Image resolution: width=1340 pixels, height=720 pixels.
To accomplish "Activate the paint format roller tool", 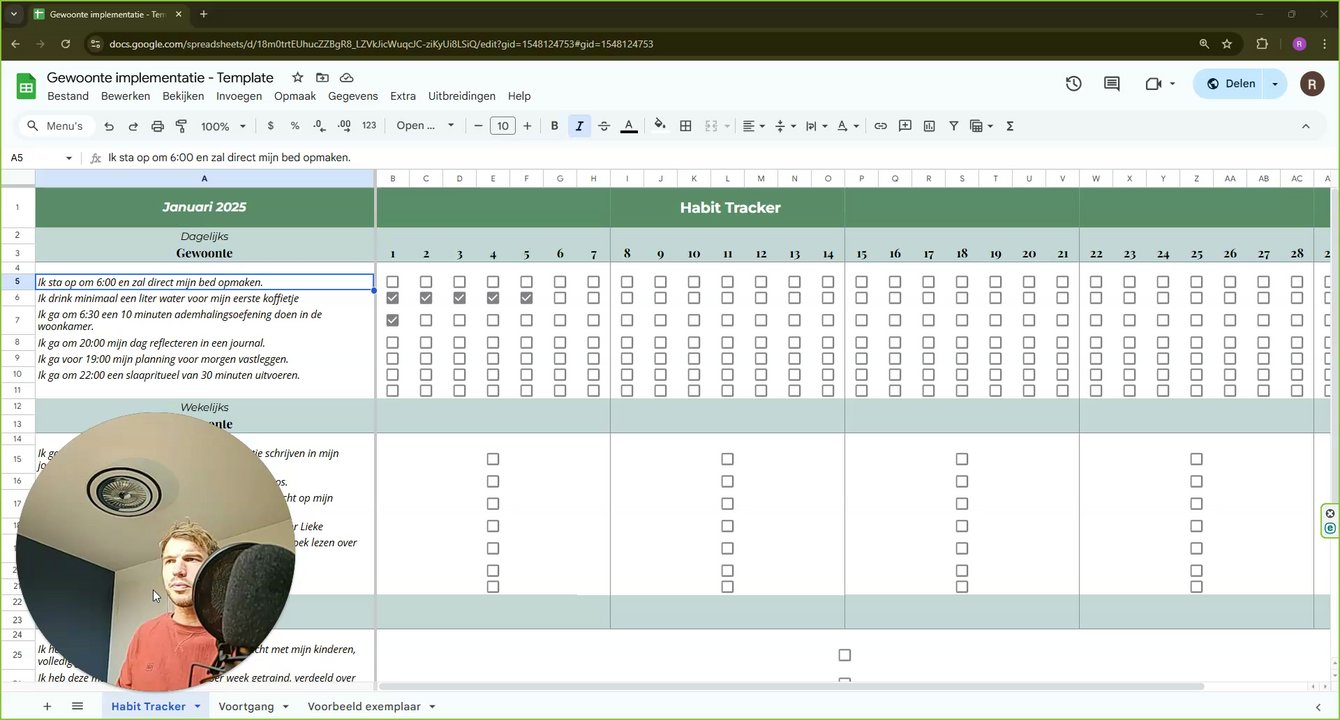I will [x=181, y=126].
